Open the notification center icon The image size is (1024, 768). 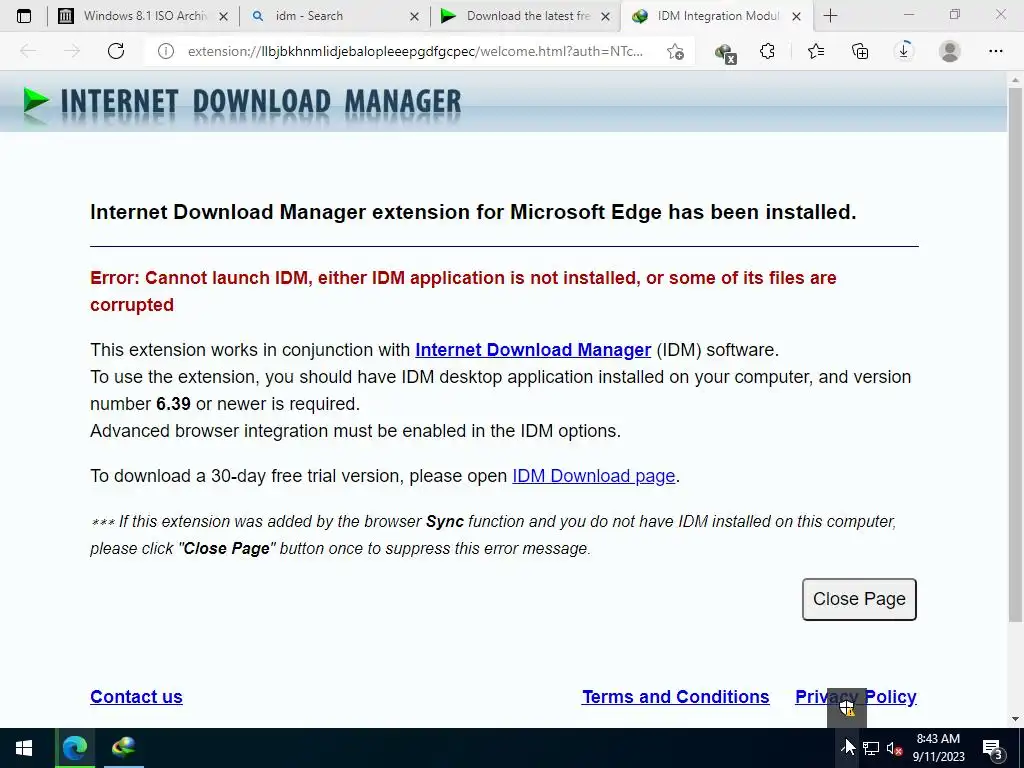tap(993, 748)
